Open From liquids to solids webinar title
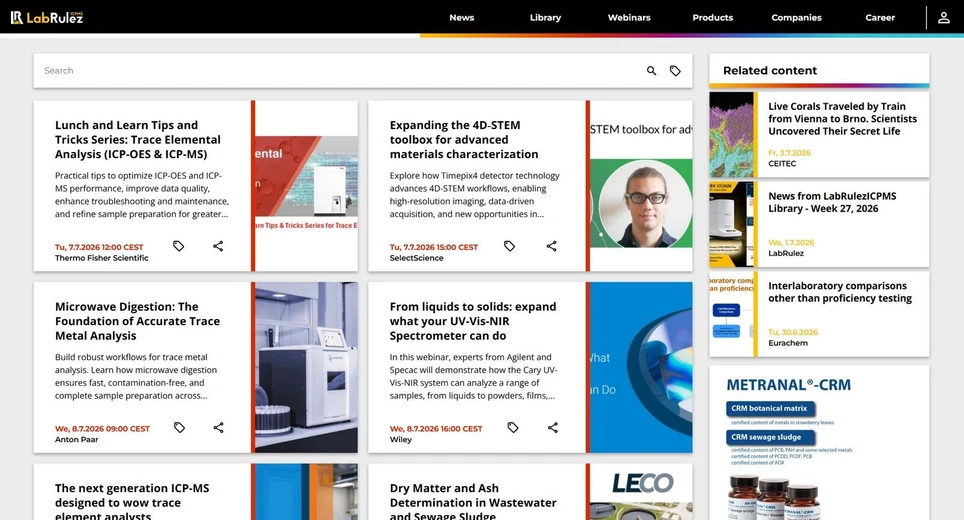 [x=473, y=321]
